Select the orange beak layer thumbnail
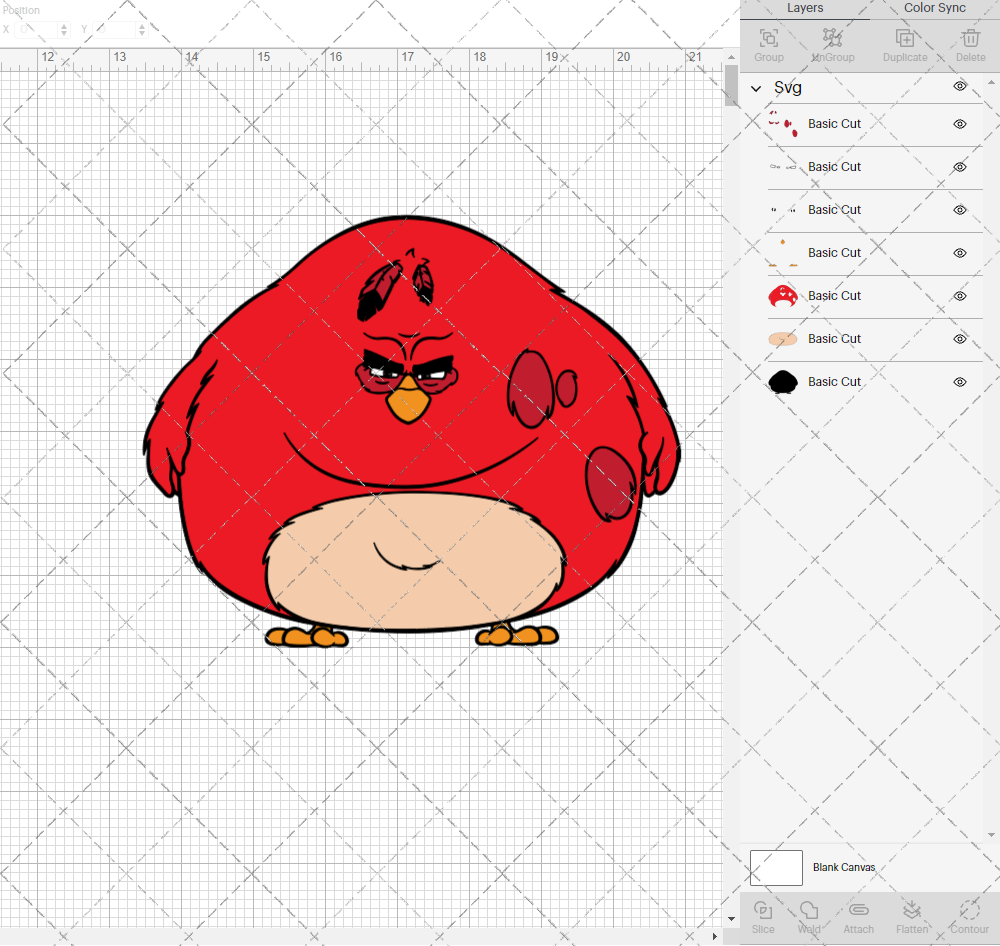1000x946 pixels. [783, 253]
